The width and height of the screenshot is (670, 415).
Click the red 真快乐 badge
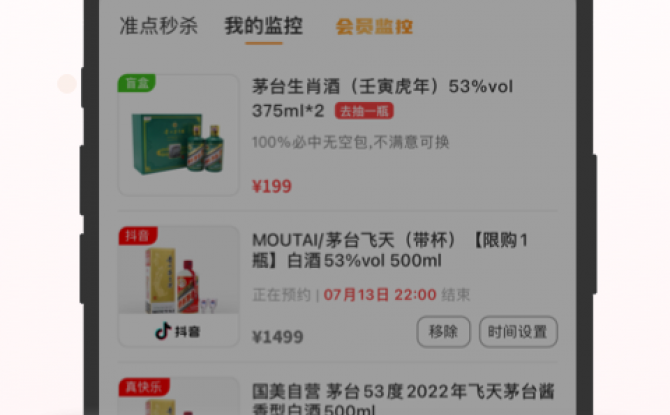[x=144, y=386]
